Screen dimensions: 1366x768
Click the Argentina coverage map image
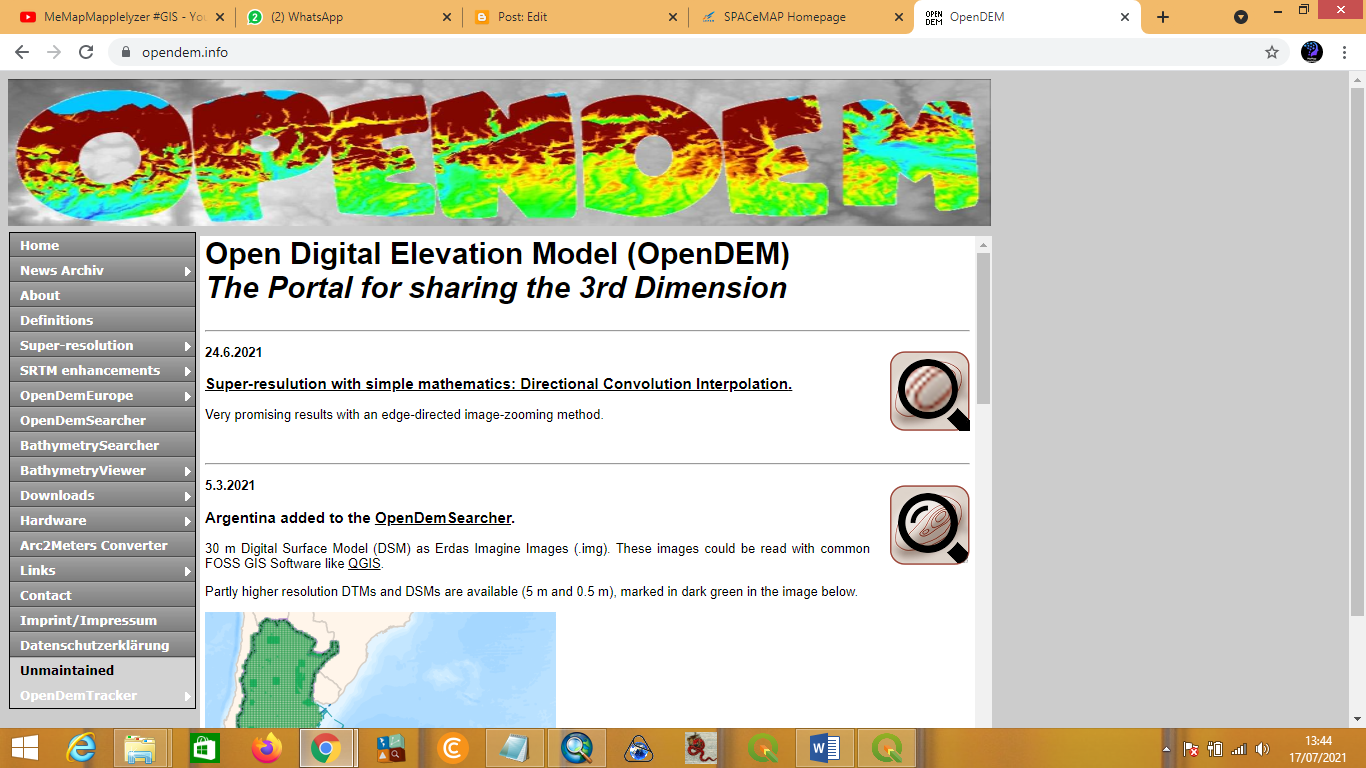380,670
